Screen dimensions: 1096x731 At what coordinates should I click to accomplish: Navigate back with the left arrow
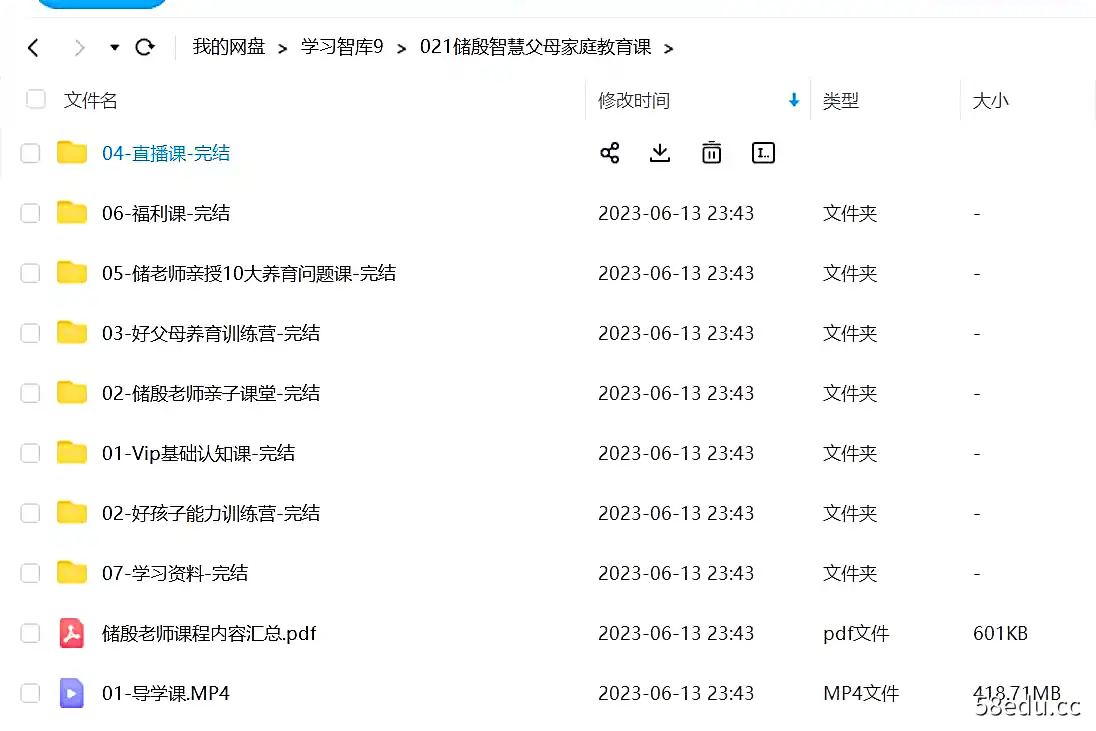click(x=32, y=47)
